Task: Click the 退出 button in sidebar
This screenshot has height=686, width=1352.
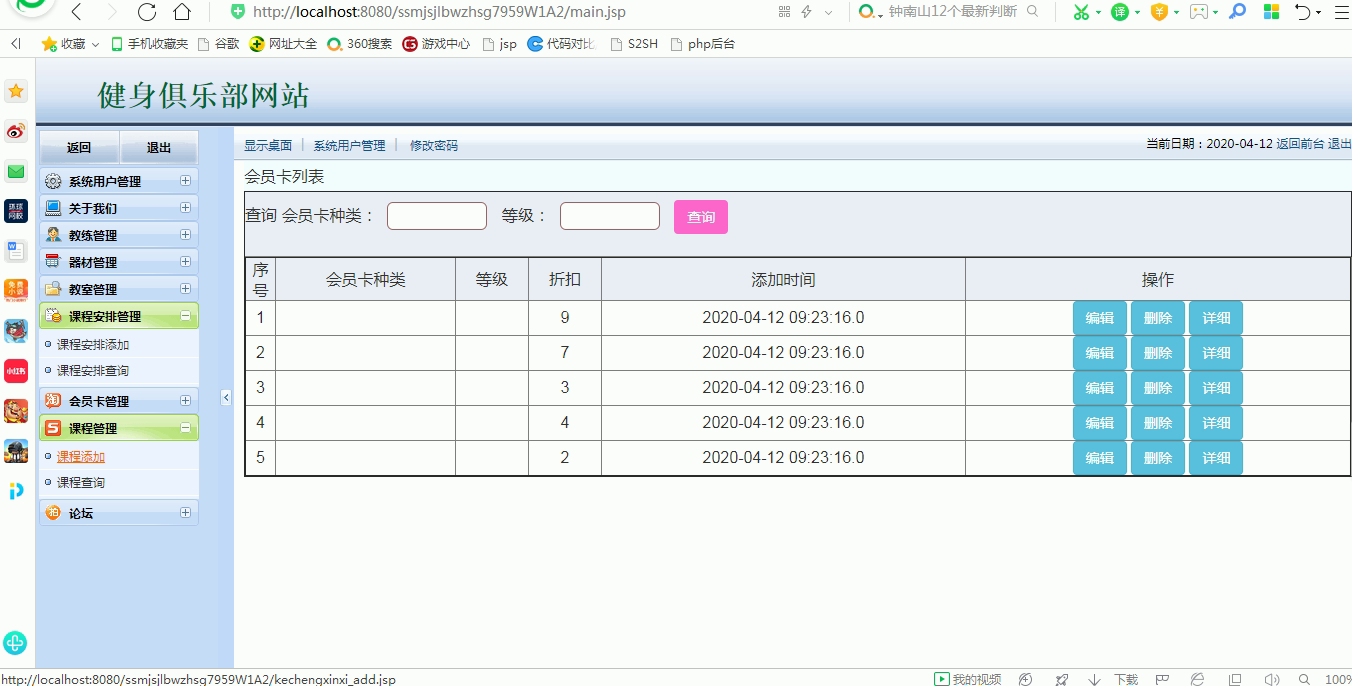Action: [x=159, y=147]
